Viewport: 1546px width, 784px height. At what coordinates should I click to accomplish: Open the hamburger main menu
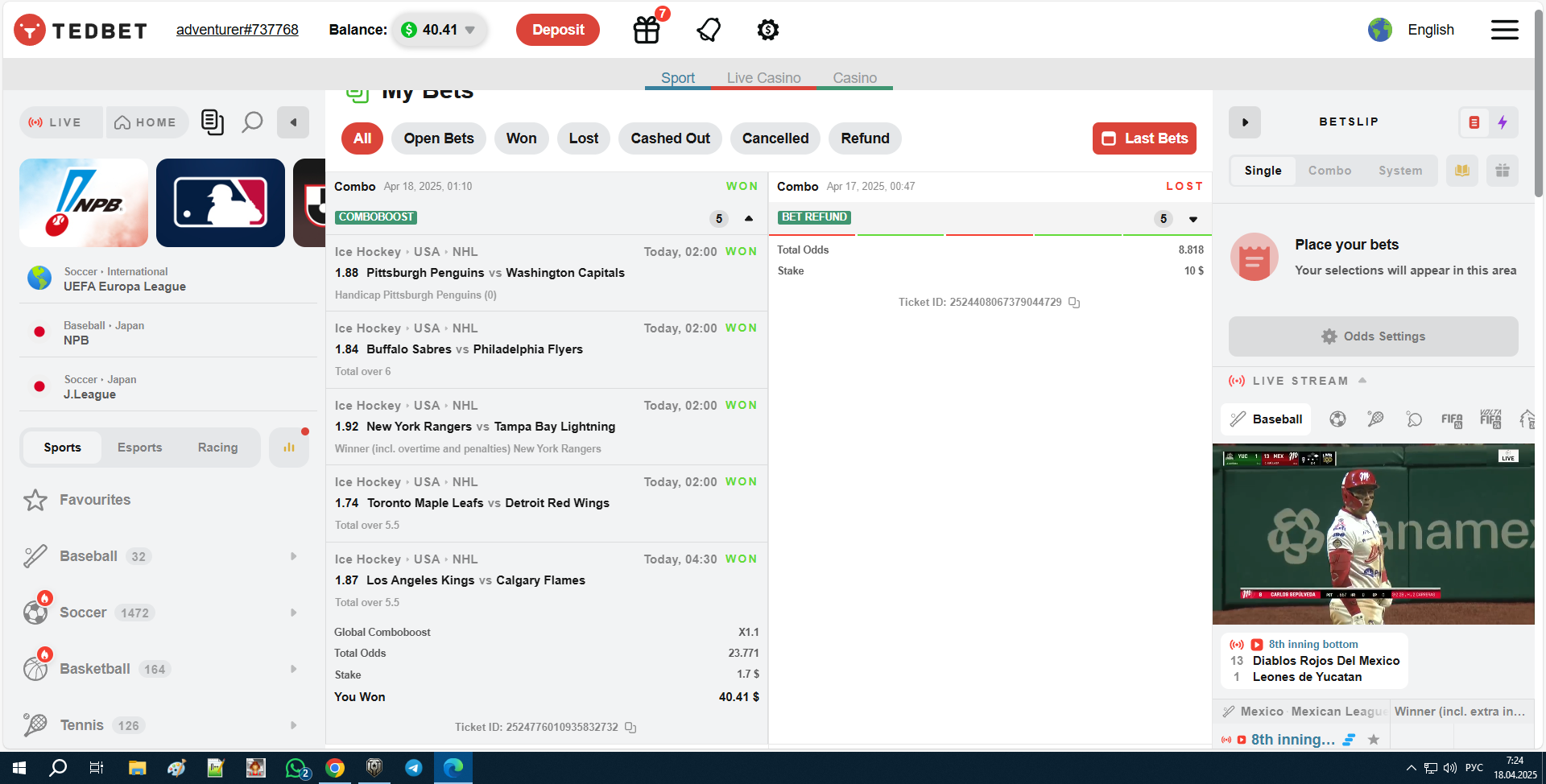pyautogui.click(x=1504, y=30)
